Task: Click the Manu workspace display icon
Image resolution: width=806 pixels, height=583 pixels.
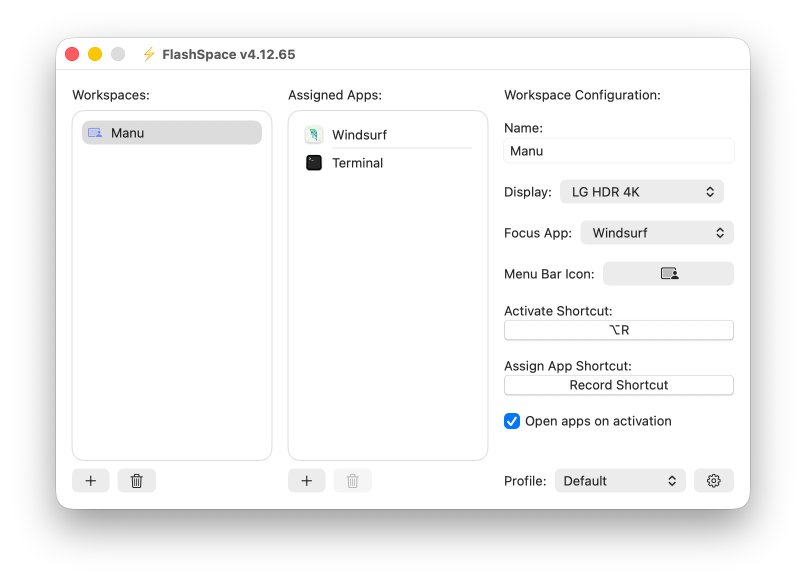Action: tap(95, 133)
